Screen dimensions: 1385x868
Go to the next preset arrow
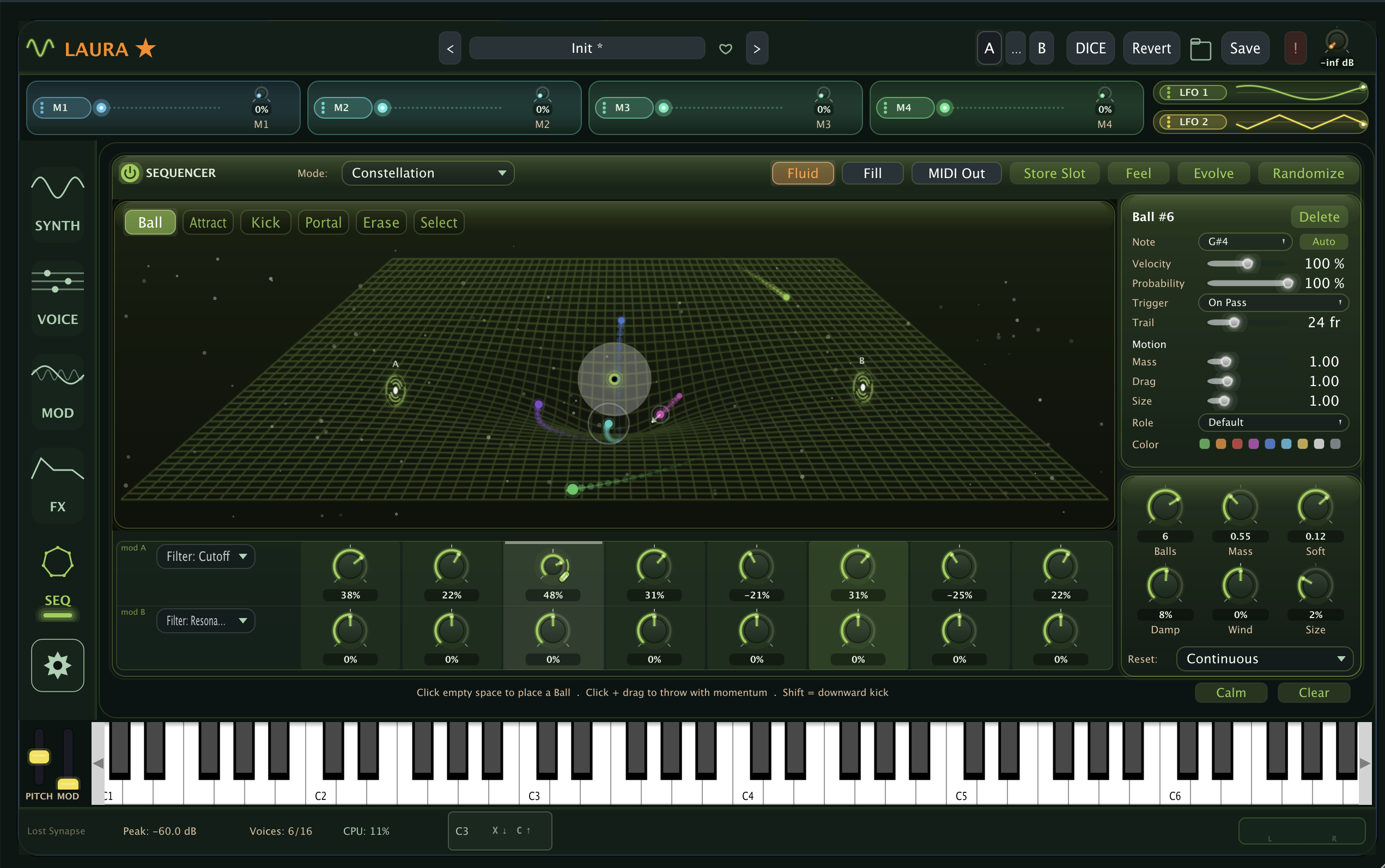point(757,48)
